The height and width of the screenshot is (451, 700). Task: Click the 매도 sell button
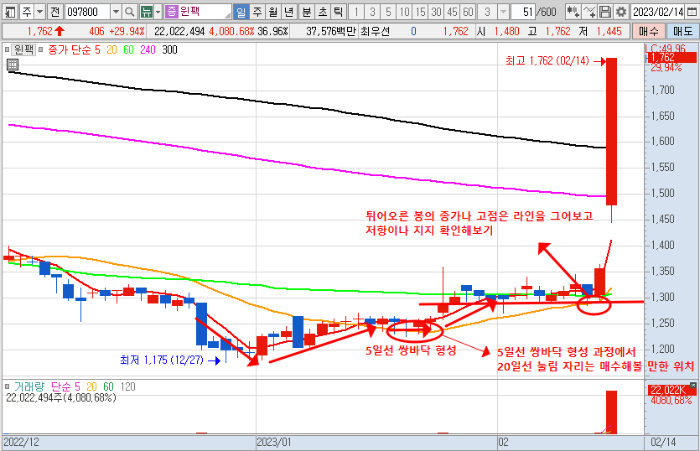683,31
